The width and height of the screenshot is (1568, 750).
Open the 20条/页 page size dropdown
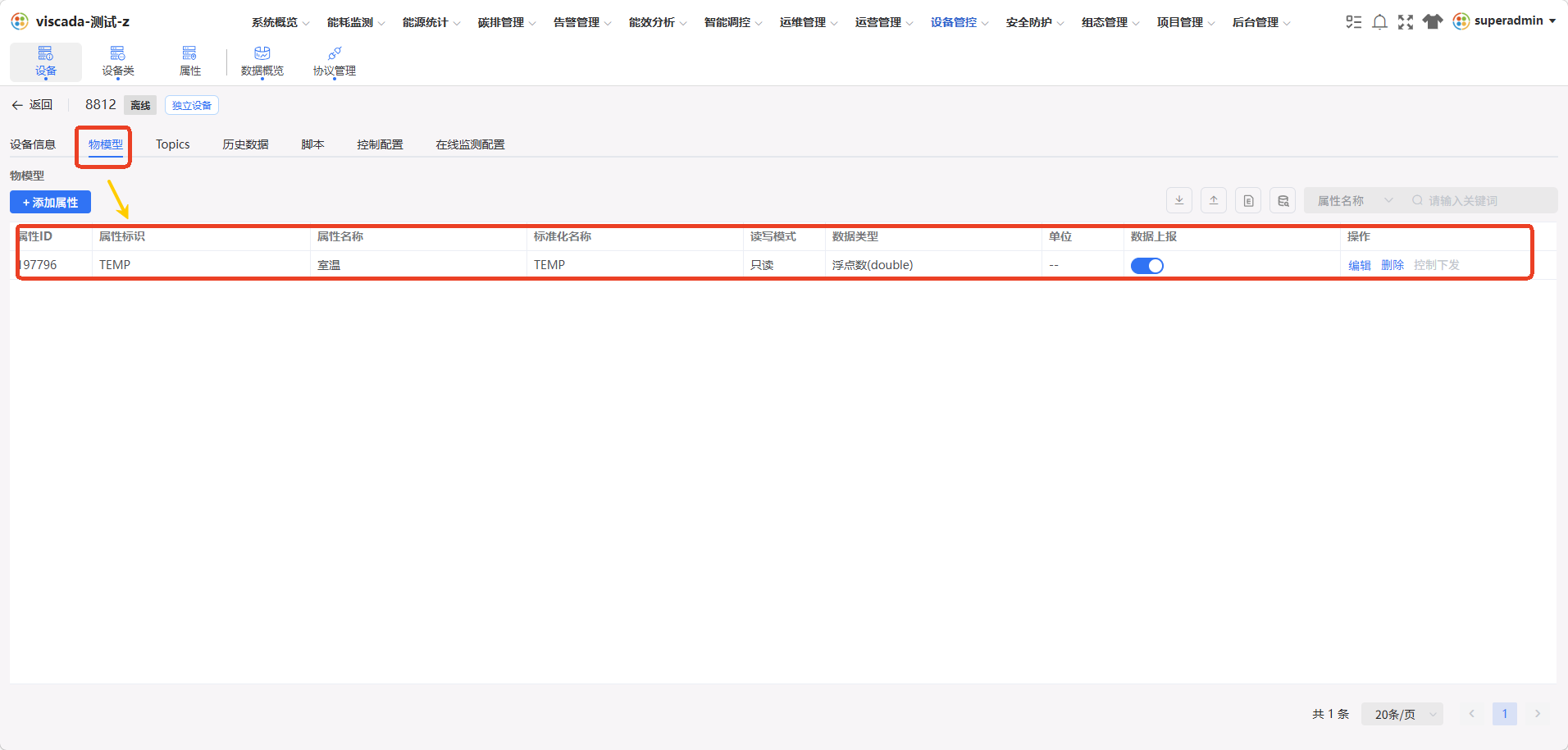click(x=1402, y=714)
